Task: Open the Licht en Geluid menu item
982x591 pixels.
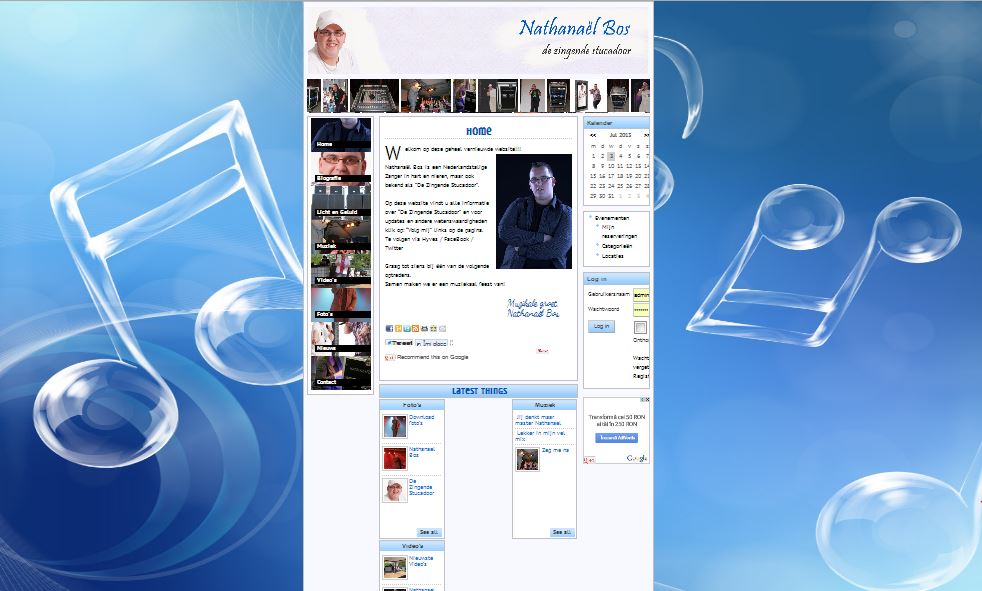Action: pyautogui.click(x=341, y=202)
